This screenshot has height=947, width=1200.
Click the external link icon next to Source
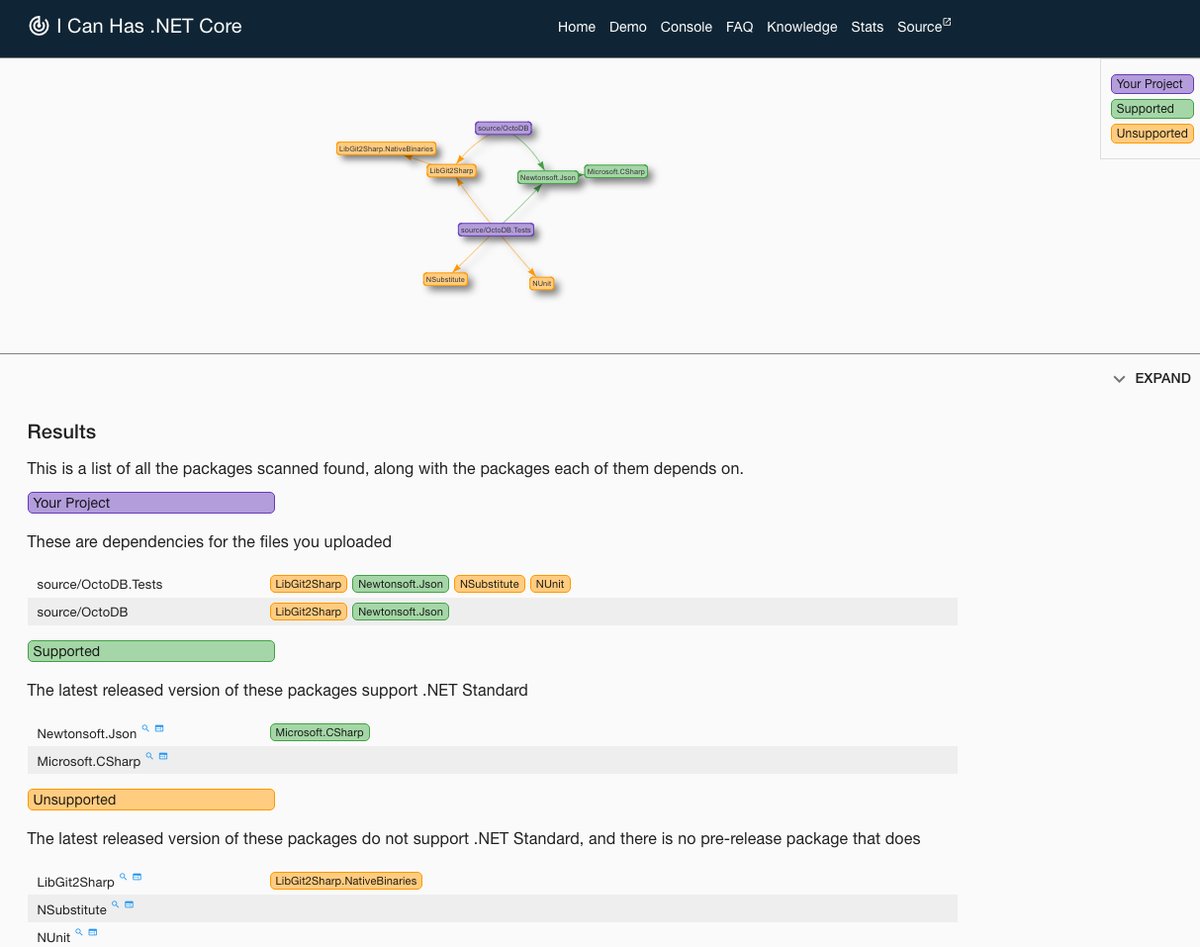point(947,22)
